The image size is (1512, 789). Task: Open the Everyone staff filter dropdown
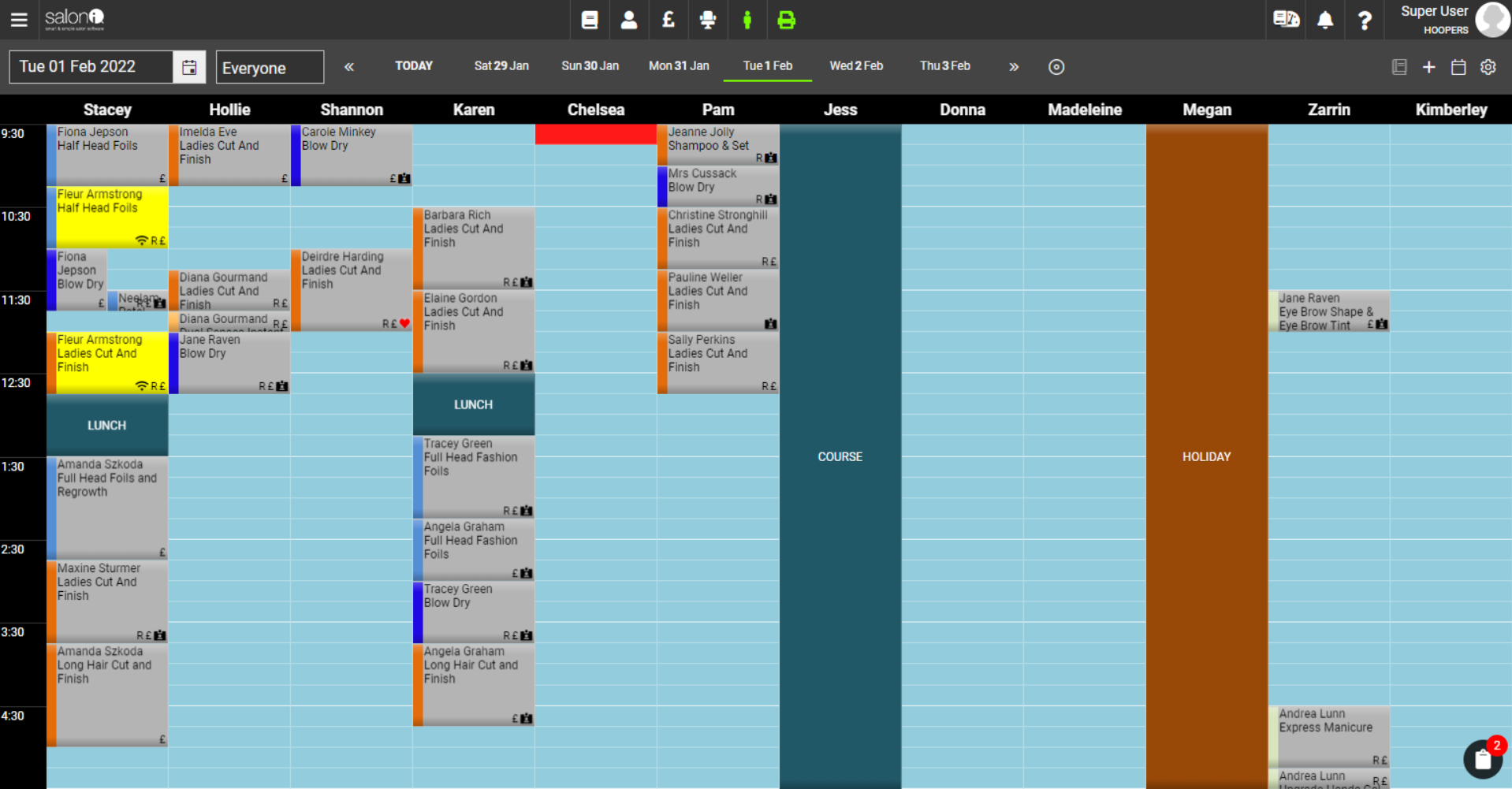[270, 67]
